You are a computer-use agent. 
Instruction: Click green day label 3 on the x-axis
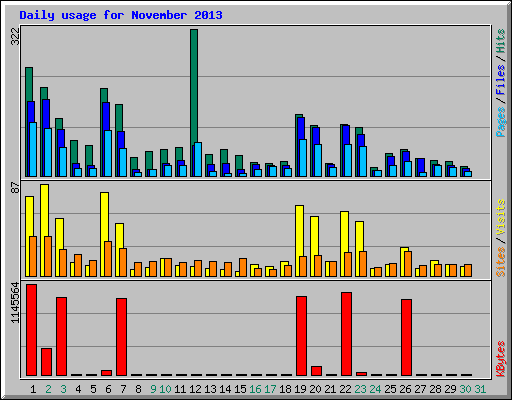[x=63, y=389]
